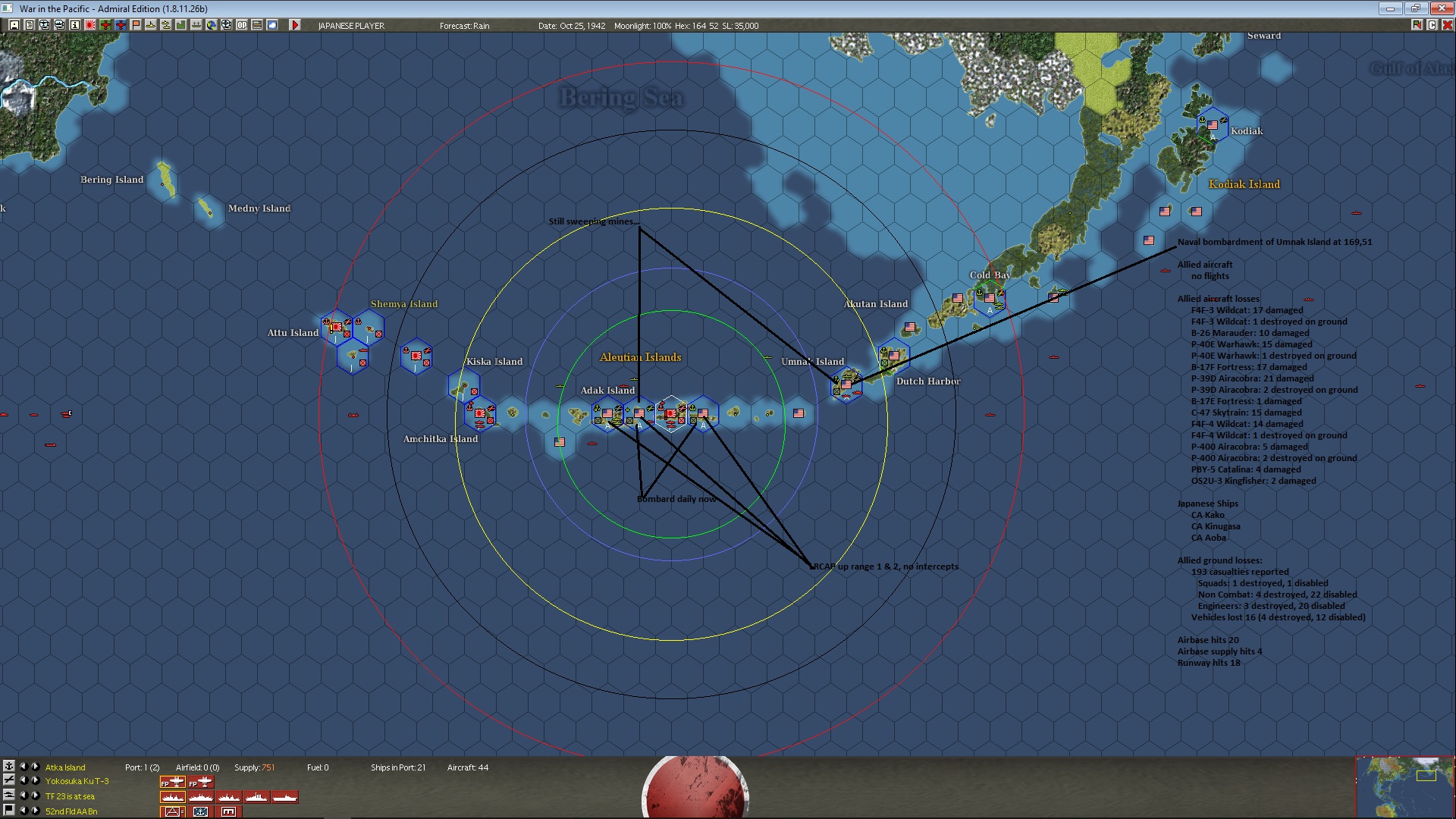Open the save game disk icon
This screenshot has height=819, width=1456.
[x=14, y=25]
